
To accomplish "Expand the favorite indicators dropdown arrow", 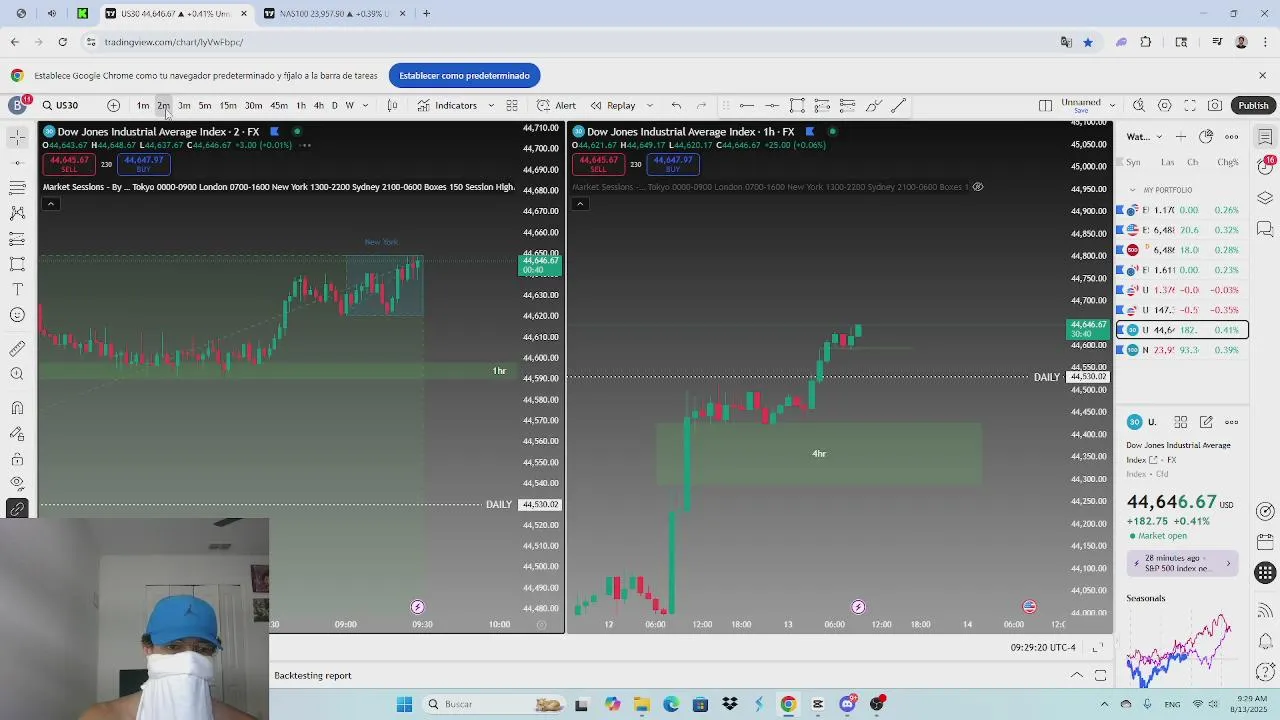I will pyautogui.click(x=490, y=105).
